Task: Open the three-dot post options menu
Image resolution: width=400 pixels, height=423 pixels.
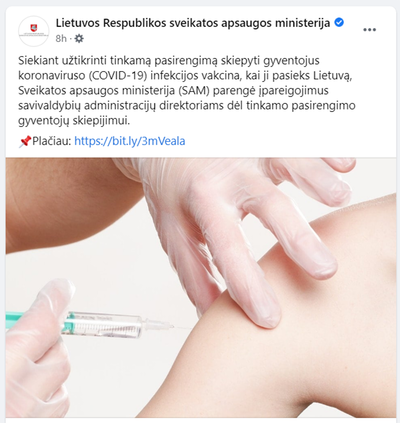Action: [x=369, y=30]
